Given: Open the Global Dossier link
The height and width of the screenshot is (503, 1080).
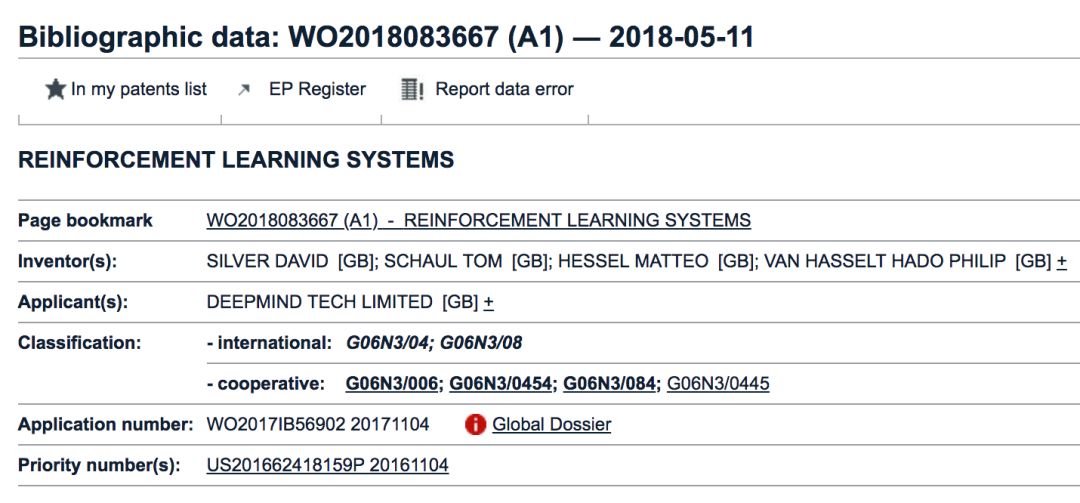Looking at the screenshot, I should (x=551, y=424).
